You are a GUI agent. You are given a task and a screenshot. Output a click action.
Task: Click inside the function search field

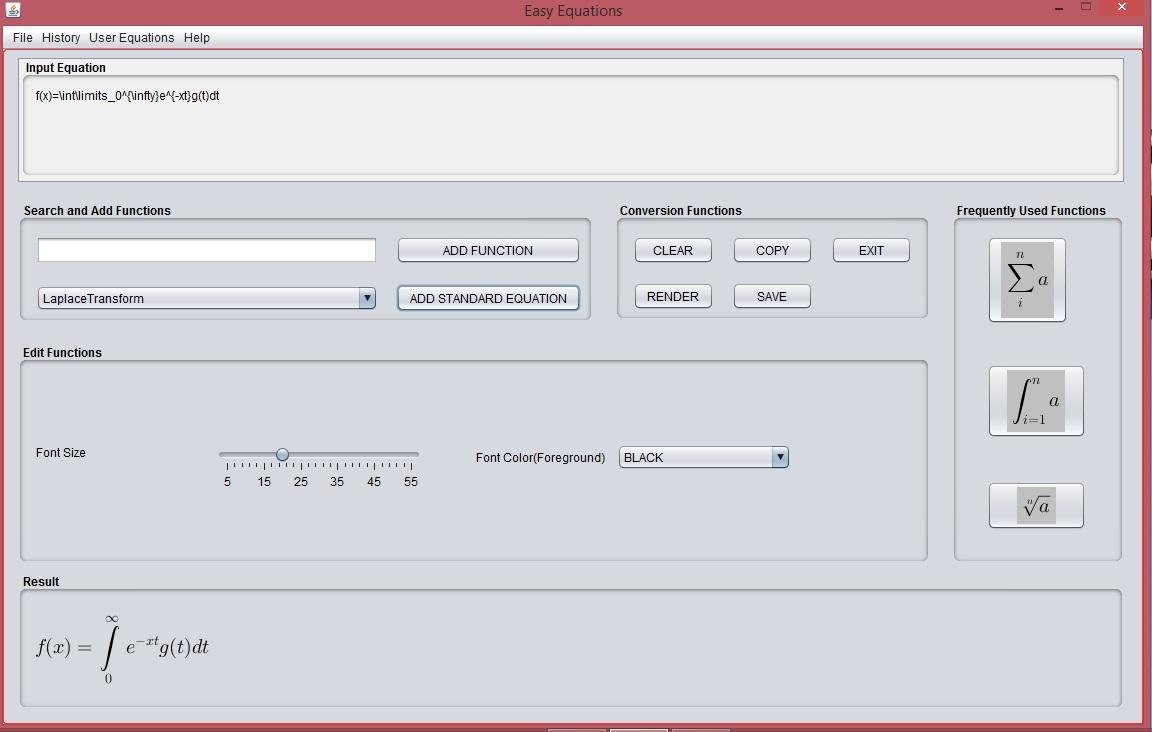pos(206,249)
